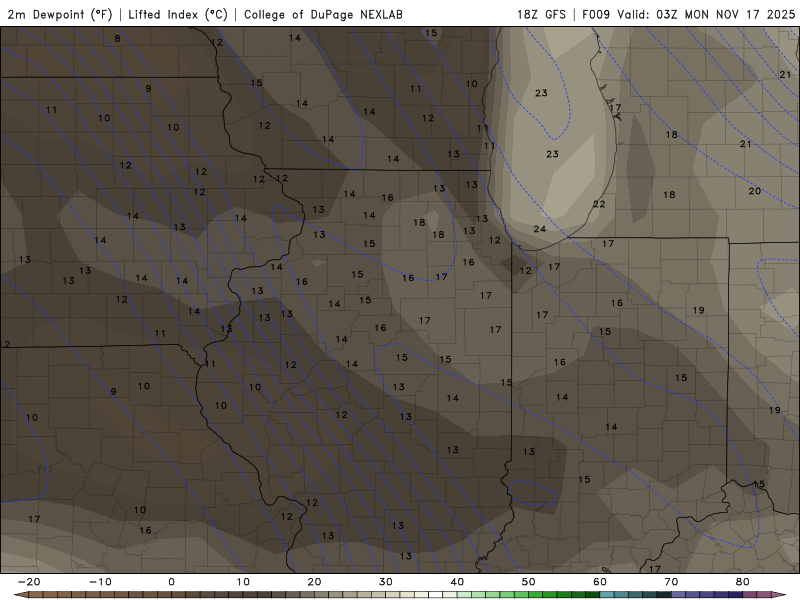Click the "2m Dewpoint (°F)" title text
Viewport: 800px width, 600px height.
(60, 14)
